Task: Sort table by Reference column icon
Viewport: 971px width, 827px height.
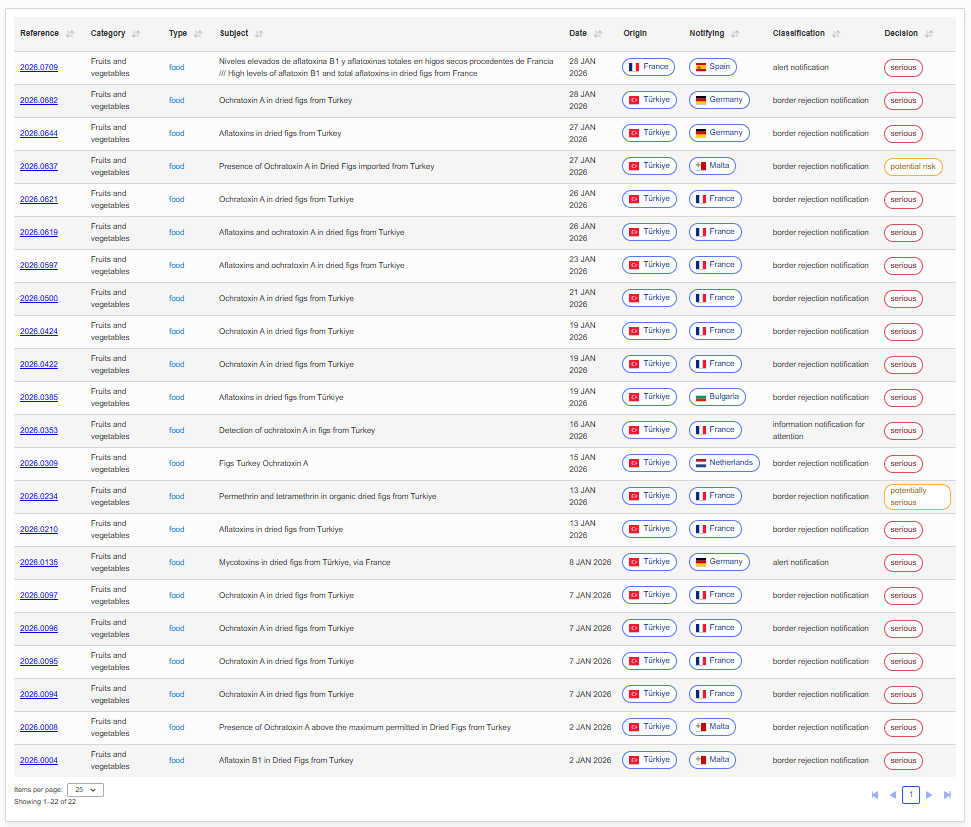Action: [70, 34]
